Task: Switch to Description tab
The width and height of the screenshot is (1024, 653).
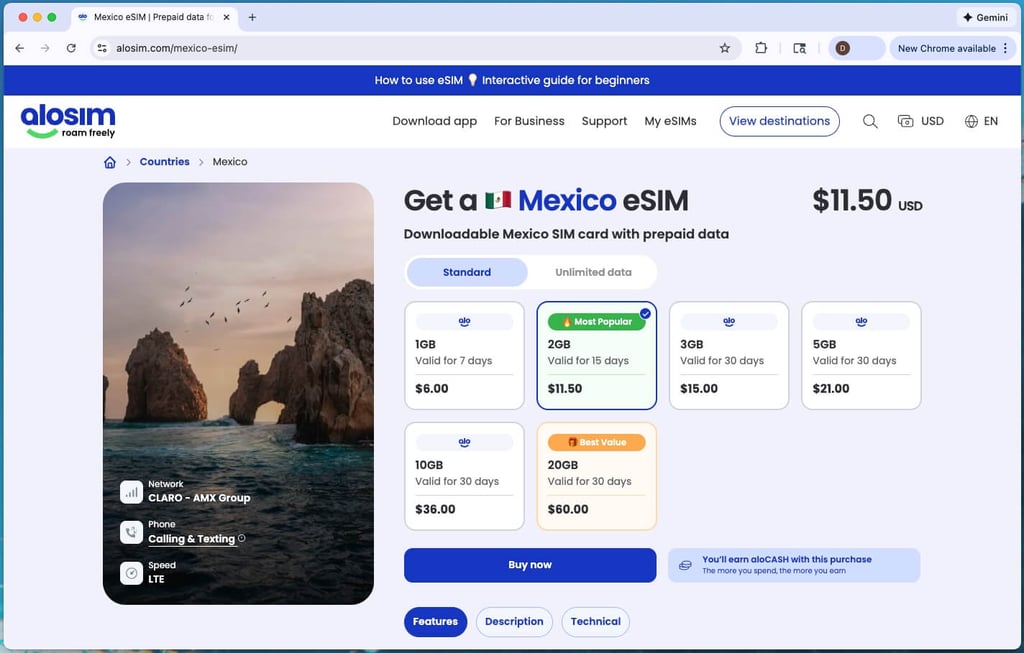Action: pyautogui.click(x=514, y=622)
